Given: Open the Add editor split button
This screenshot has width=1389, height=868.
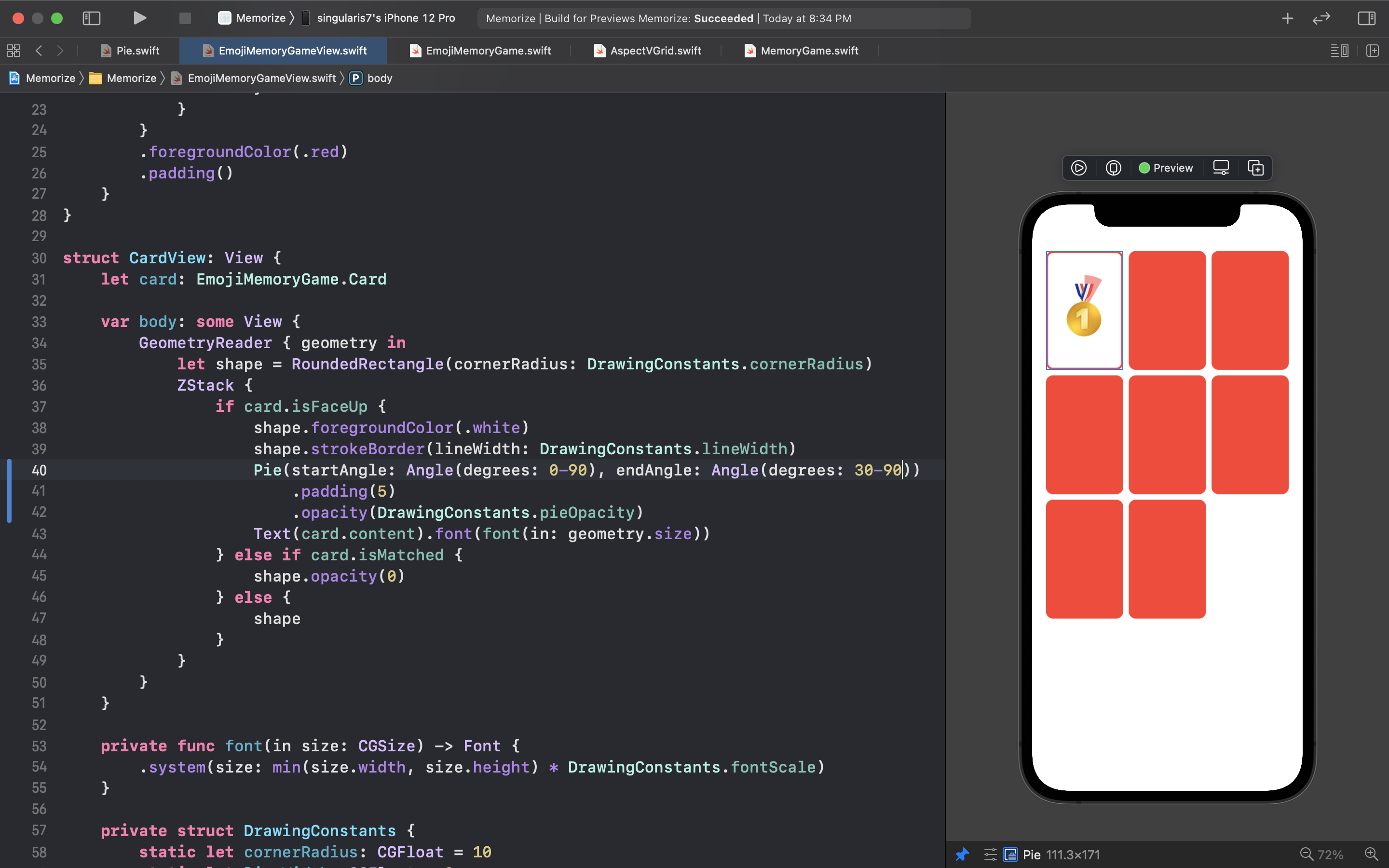Looking at the screenshot, I should [x=1372, y=51].
